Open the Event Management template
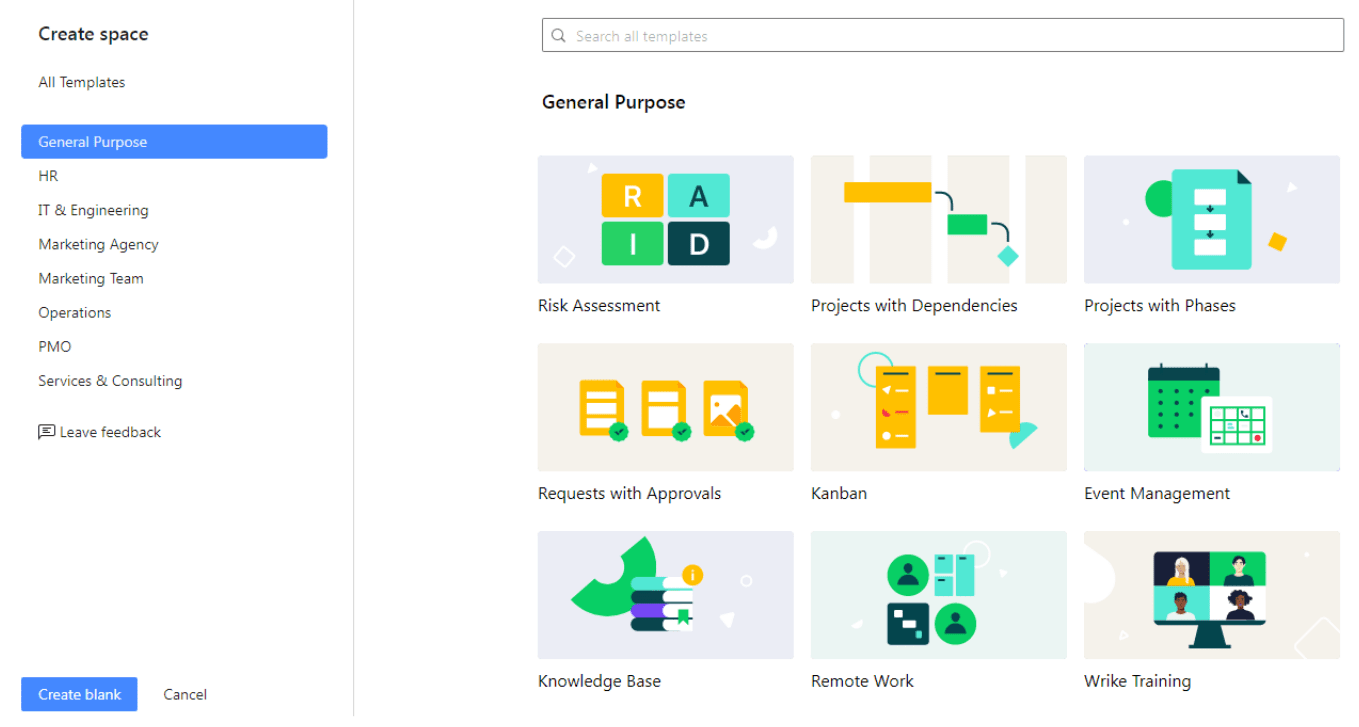1359x727 pixels. pyautogui.click(x=1211, y=407)
